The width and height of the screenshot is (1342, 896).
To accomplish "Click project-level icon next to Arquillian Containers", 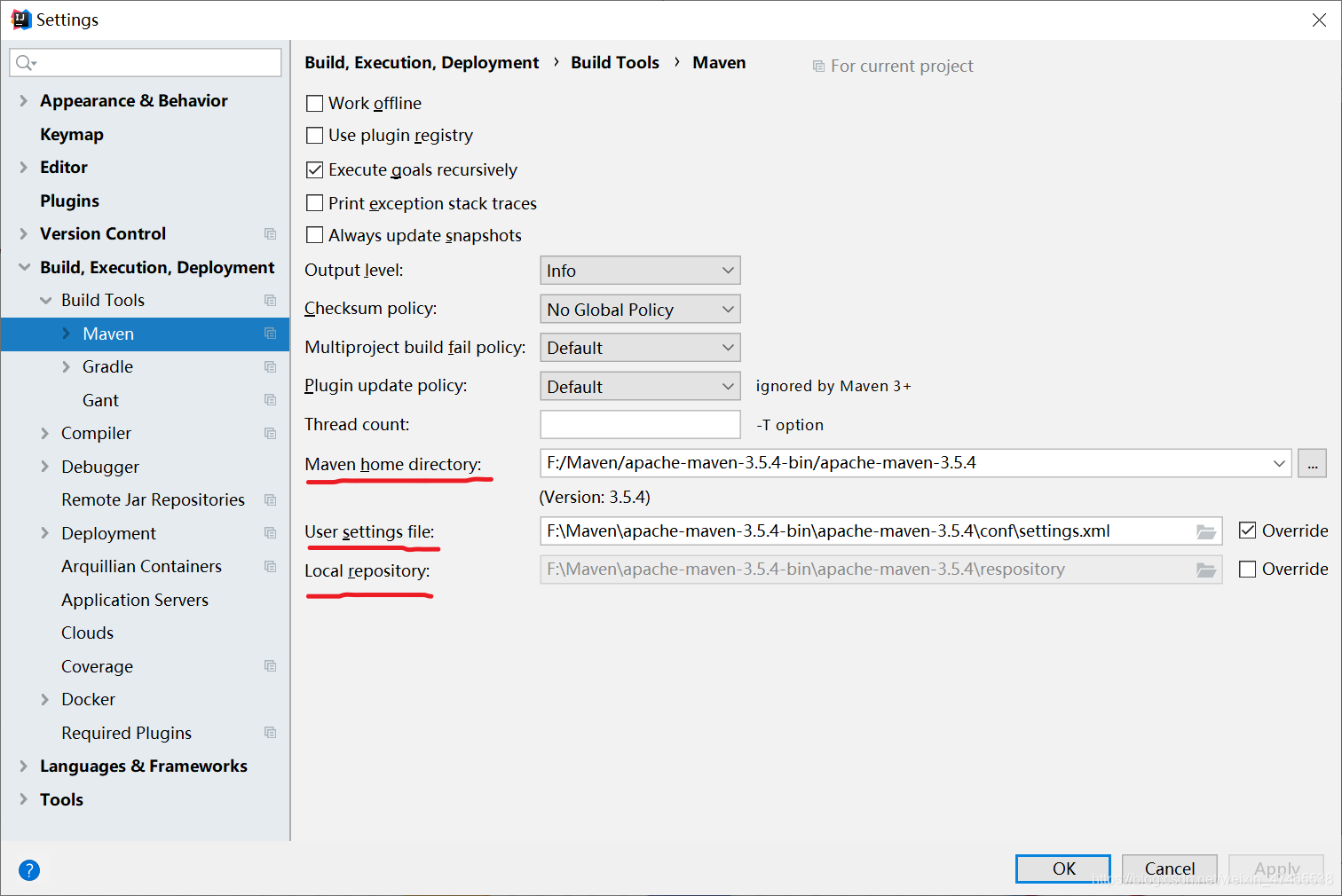I will pyautogui.click(x=271, y=567).
